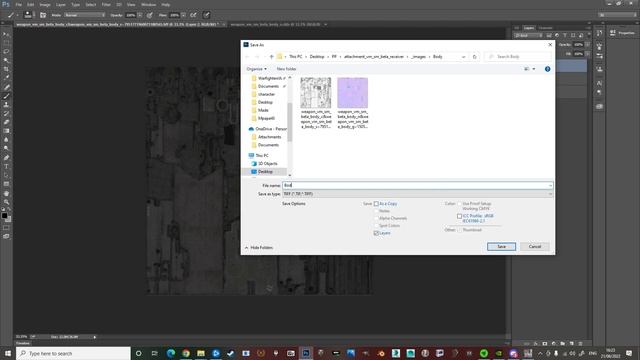
Task: Select the Crop tool
Action: tap(6, 69)
